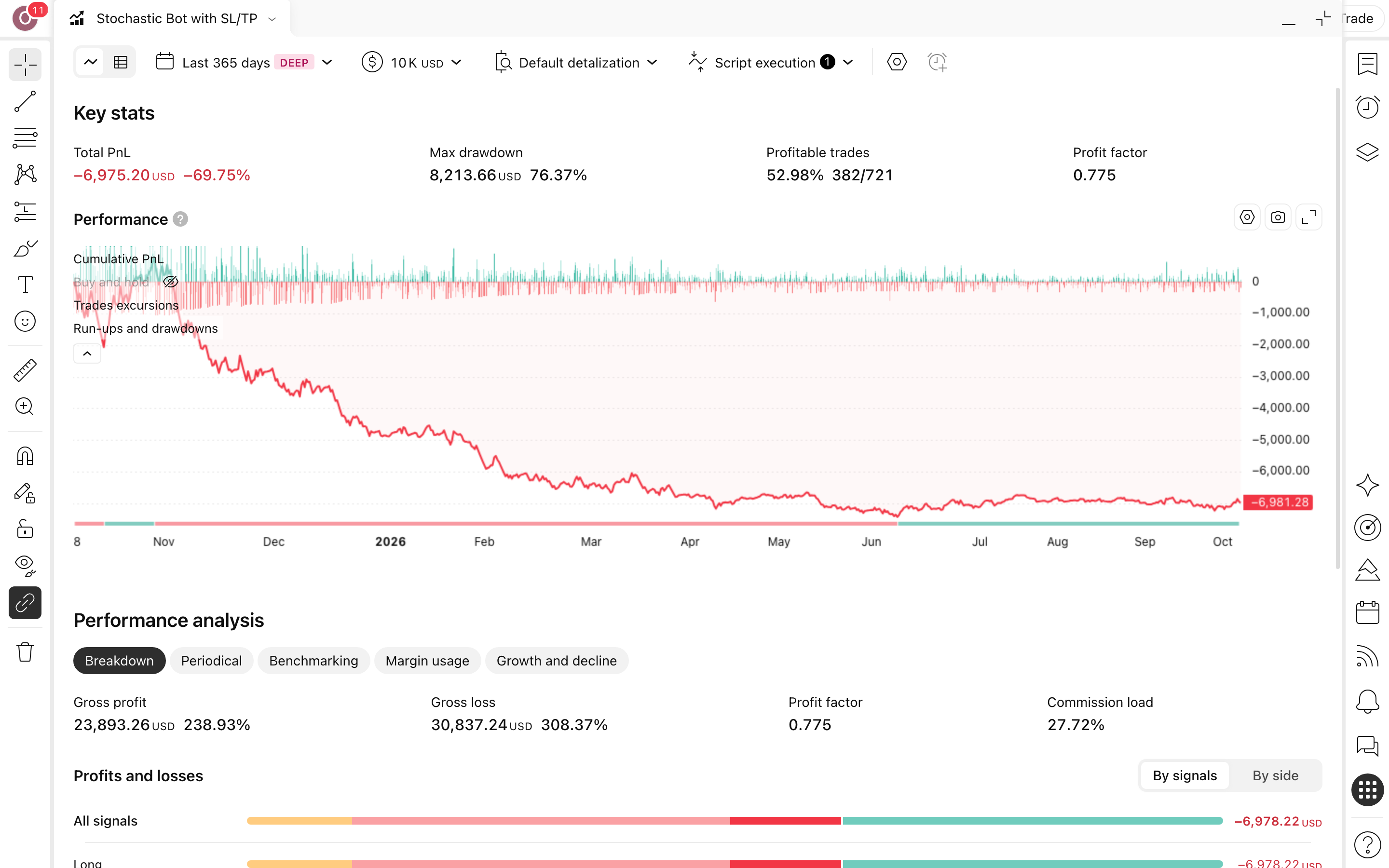This screenshot has width=1389, height=868.
Task: Open the watchlist panel icon
Action: [x=1367, y=64]
